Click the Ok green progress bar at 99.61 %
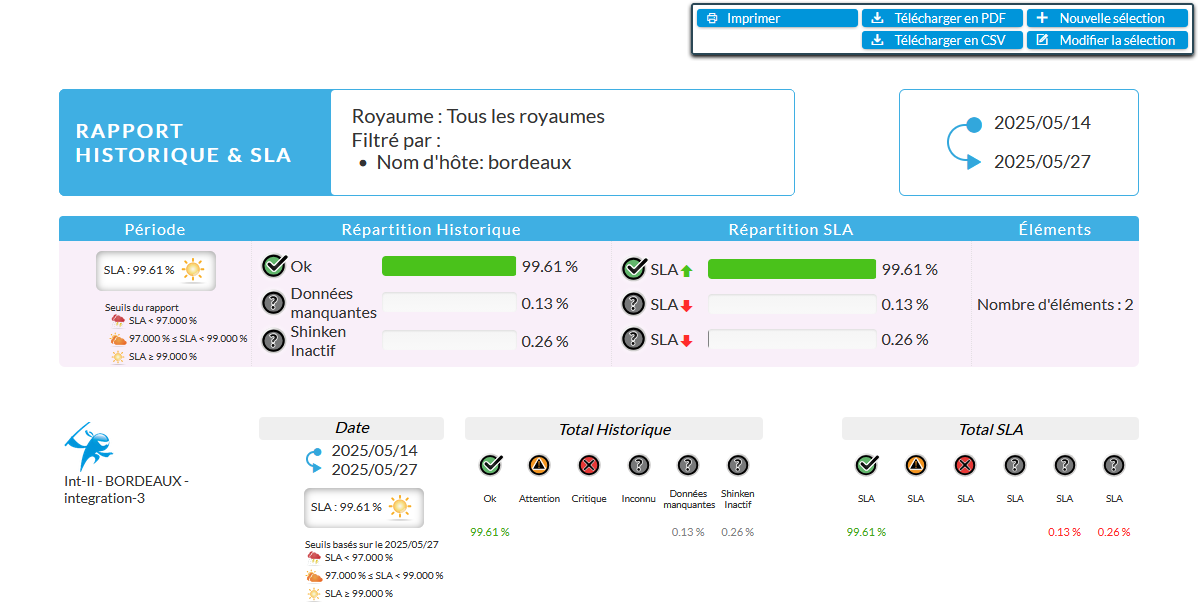The width and height of the screenshot is (1198, 616). click(449, 266)
